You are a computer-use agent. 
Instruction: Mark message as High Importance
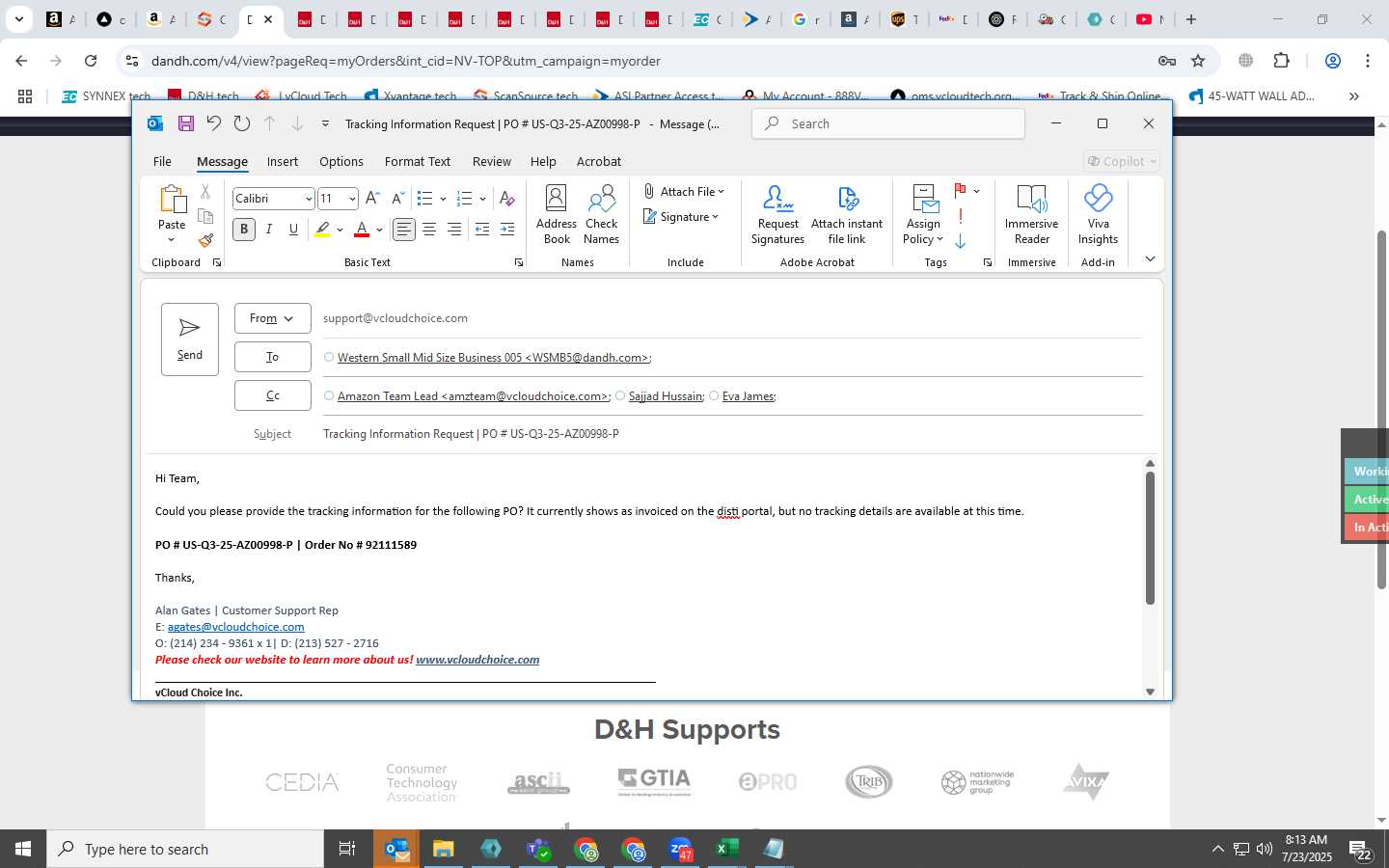click(961, 217)
